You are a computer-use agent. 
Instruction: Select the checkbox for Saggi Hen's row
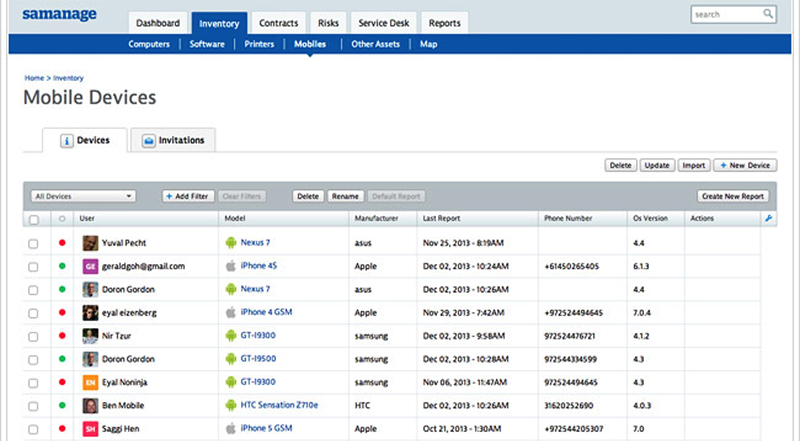click(x=34, y=428)
